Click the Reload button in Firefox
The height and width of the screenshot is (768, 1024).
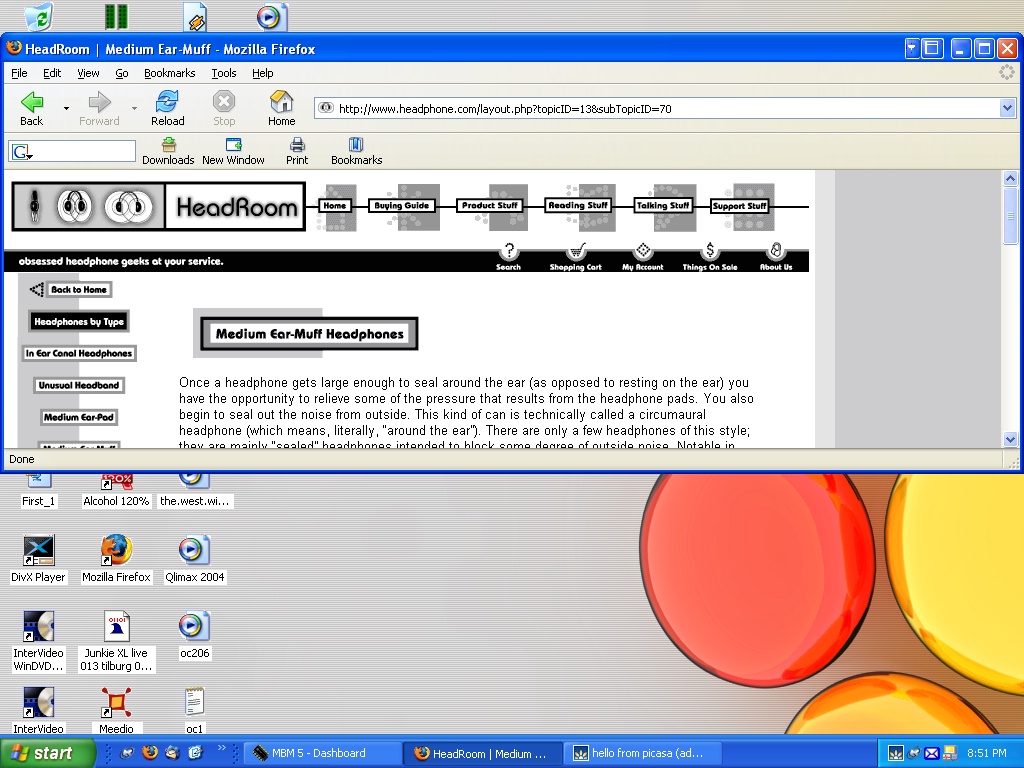click(168, 108)
